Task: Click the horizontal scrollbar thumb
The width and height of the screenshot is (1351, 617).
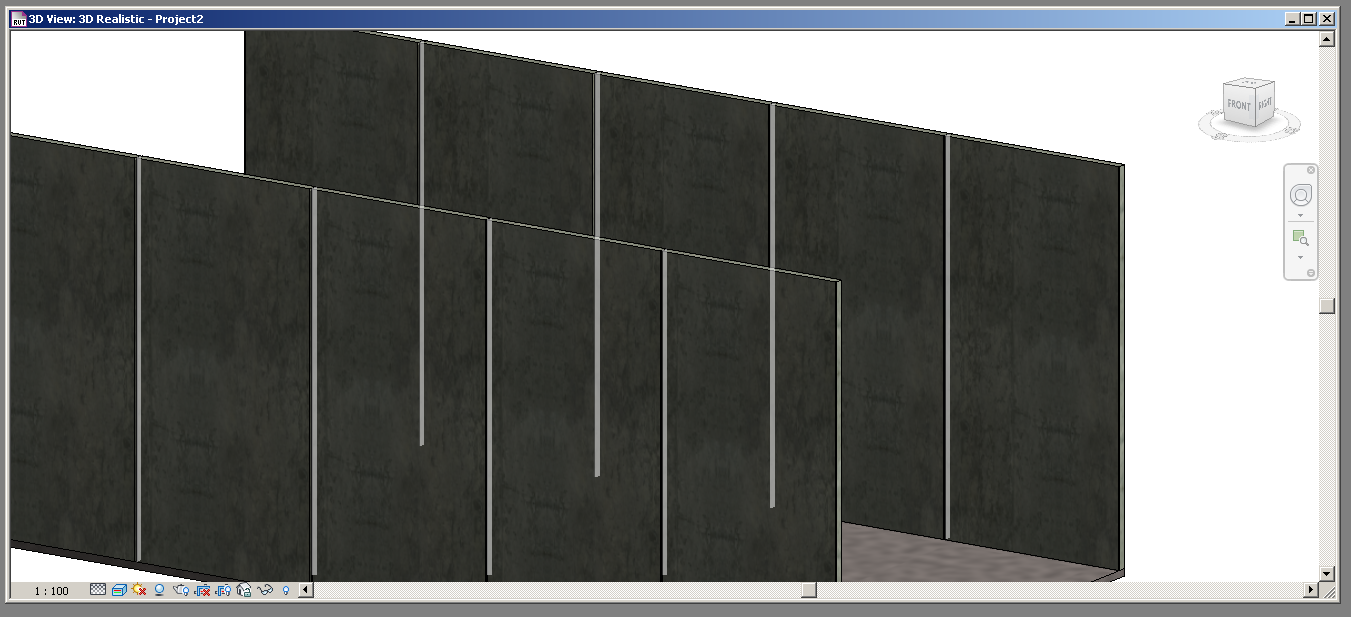Action: [809, 590]
